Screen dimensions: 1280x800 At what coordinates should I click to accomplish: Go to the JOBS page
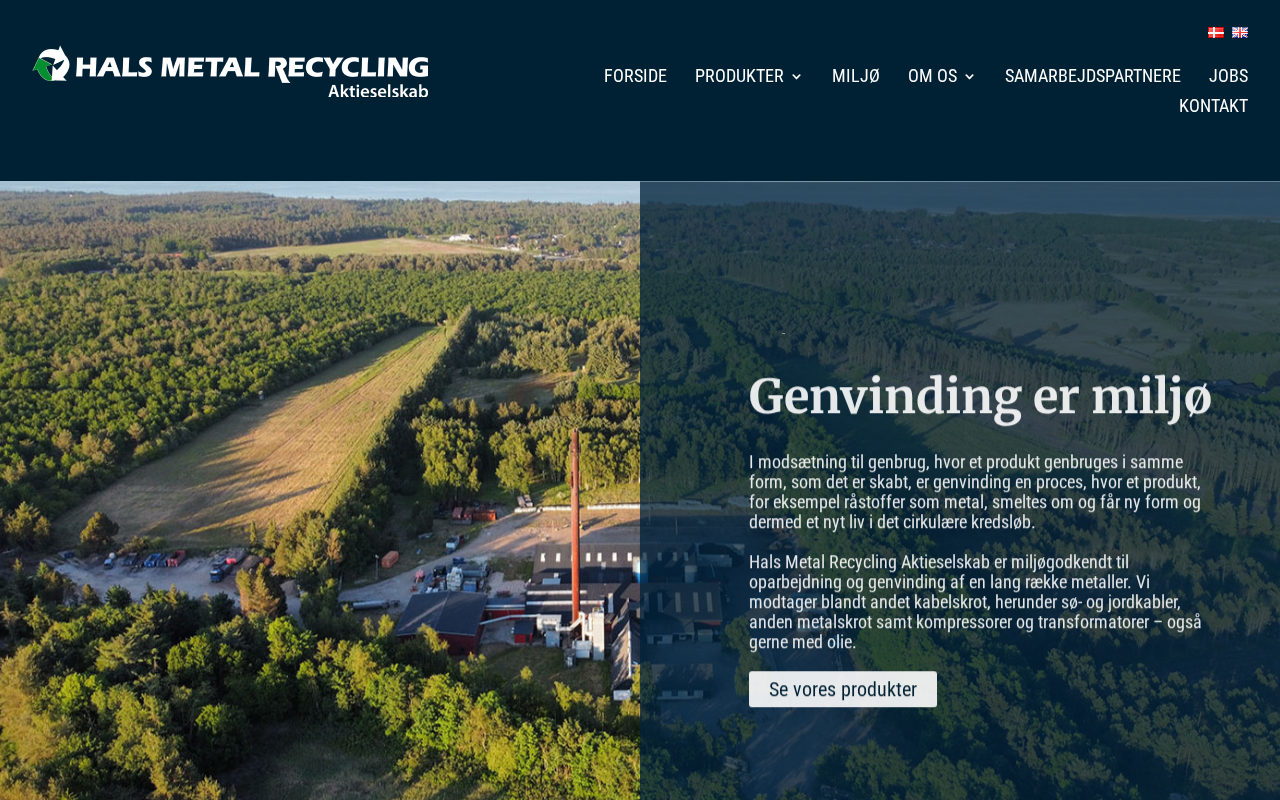1228,76
